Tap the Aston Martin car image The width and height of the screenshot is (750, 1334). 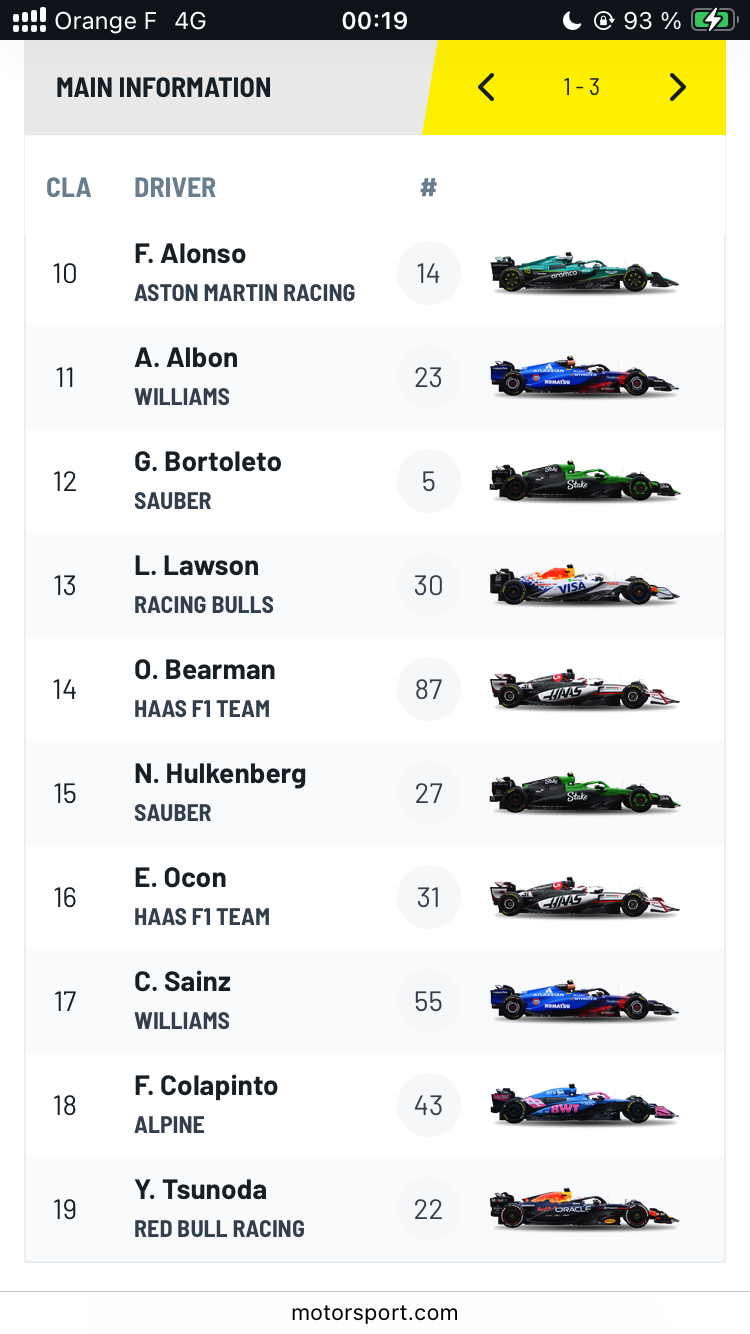[584, 273]
